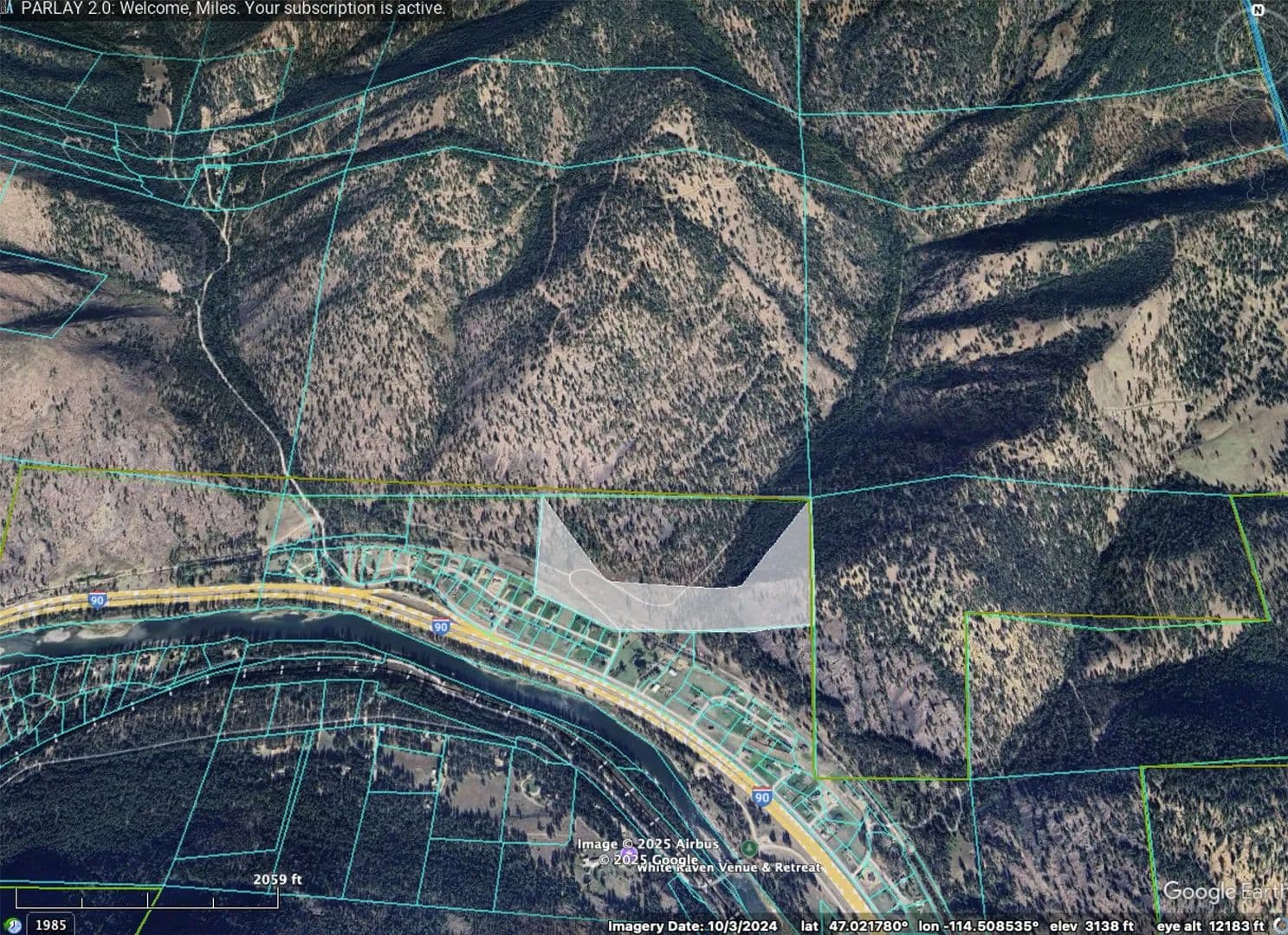Click the leftmost I-90 highway shield
This screenshot has height=935, width=1288.
[98, 599]
